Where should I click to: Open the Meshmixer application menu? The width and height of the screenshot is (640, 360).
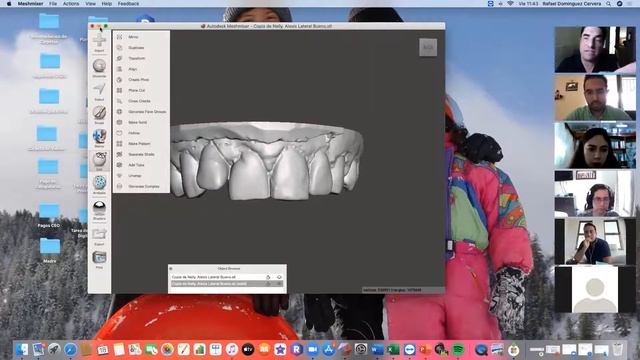30,4
